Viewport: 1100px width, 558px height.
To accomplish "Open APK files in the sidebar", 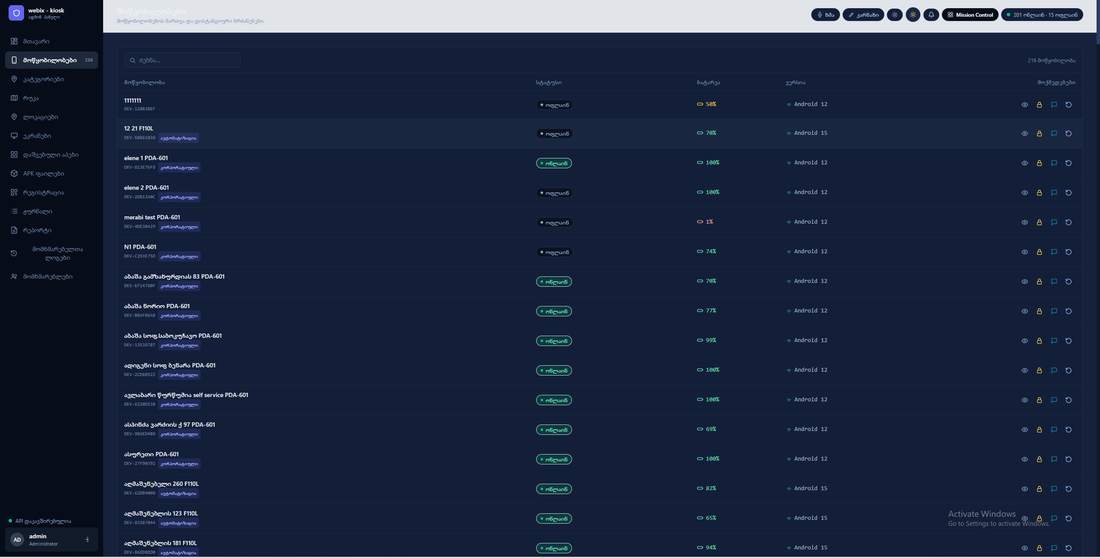I will point(51,173).
